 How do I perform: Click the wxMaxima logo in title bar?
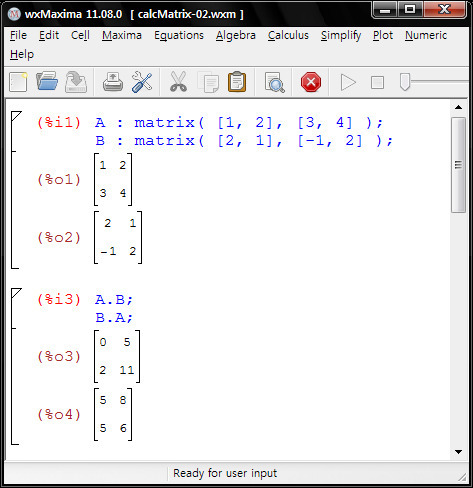pyautogui.click(x=14, y=14)
